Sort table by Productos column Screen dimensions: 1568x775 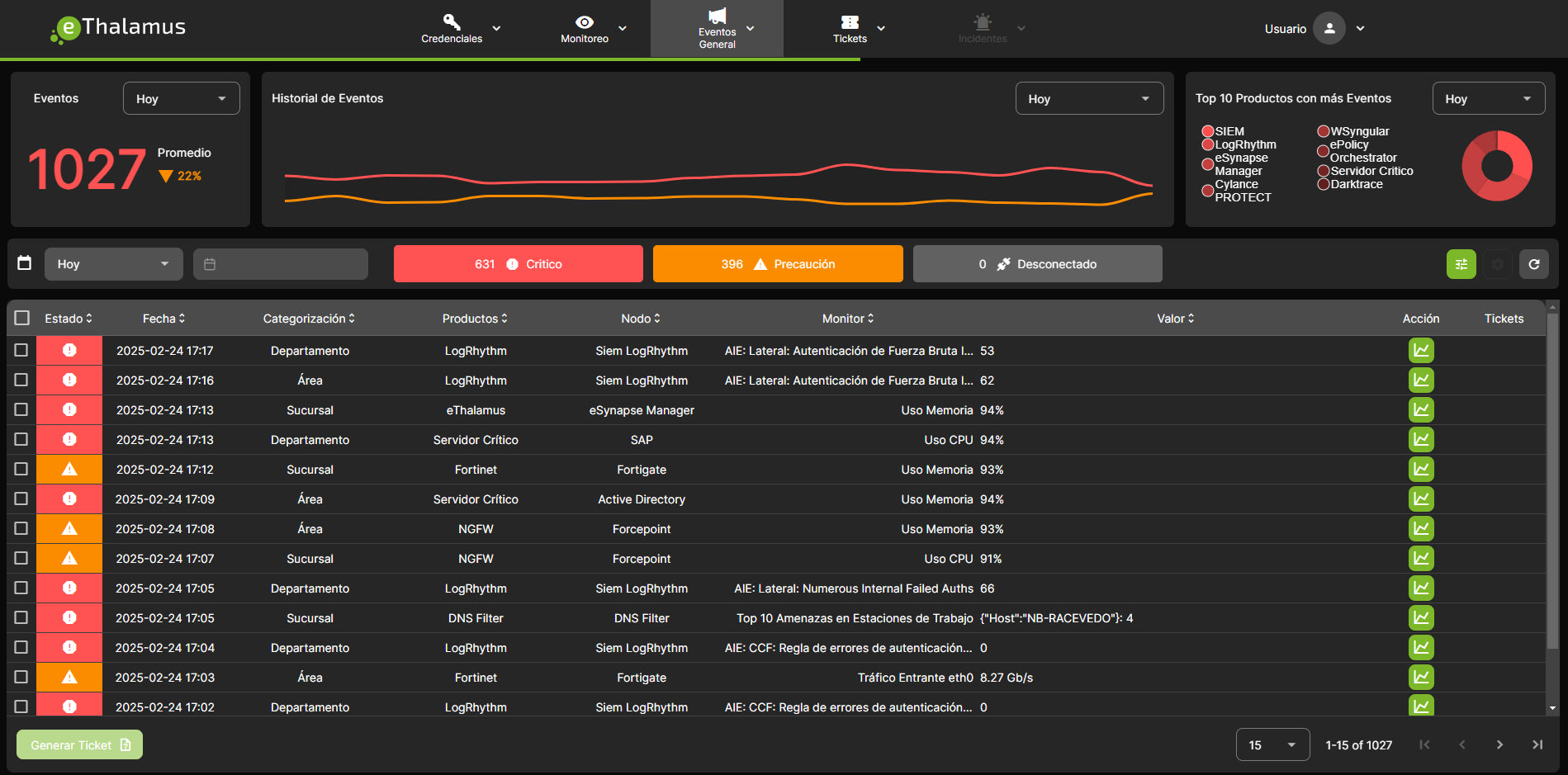[x=476, y=319]
